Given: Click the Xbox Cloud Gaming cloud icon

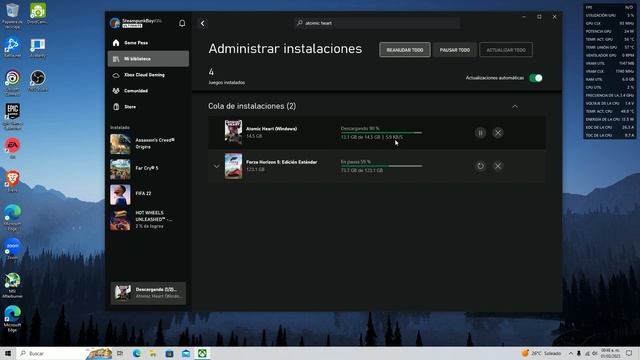Looking at the screenshot, I should point(116,75).
